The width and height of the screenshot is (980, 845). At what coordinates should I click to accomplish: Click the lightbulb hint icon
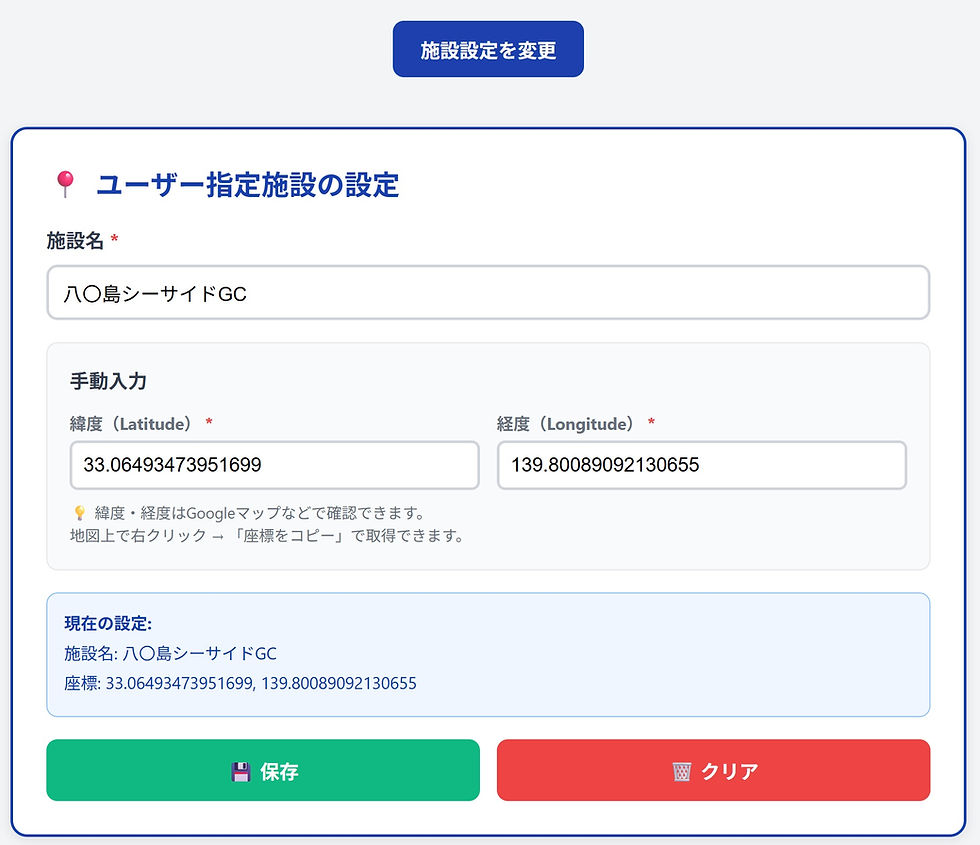79,513
